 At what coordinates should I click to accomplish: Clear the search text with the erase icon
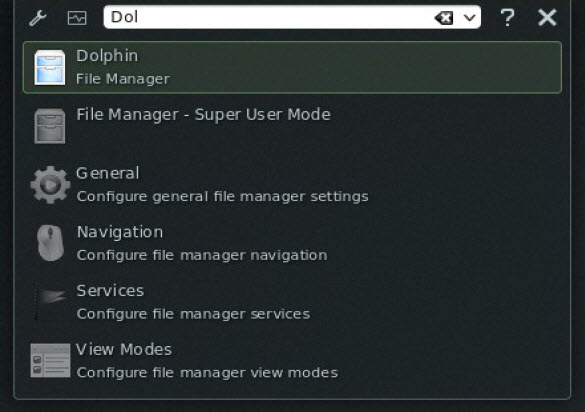point(444,18)
